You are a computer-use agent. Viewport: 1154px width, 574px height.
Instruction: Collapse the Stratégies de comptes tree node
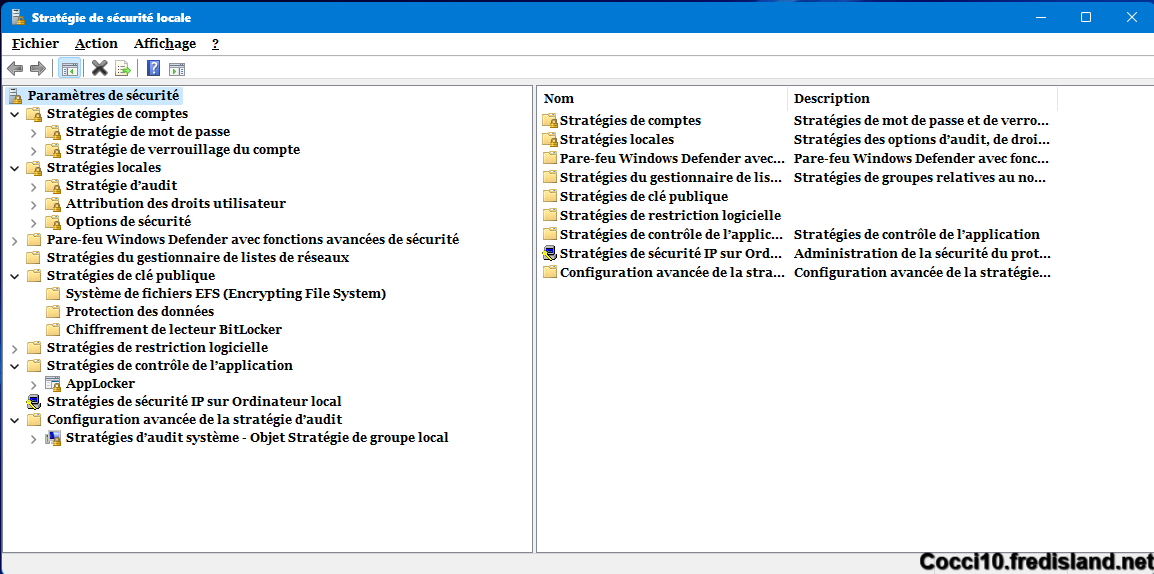pos(15,114)
